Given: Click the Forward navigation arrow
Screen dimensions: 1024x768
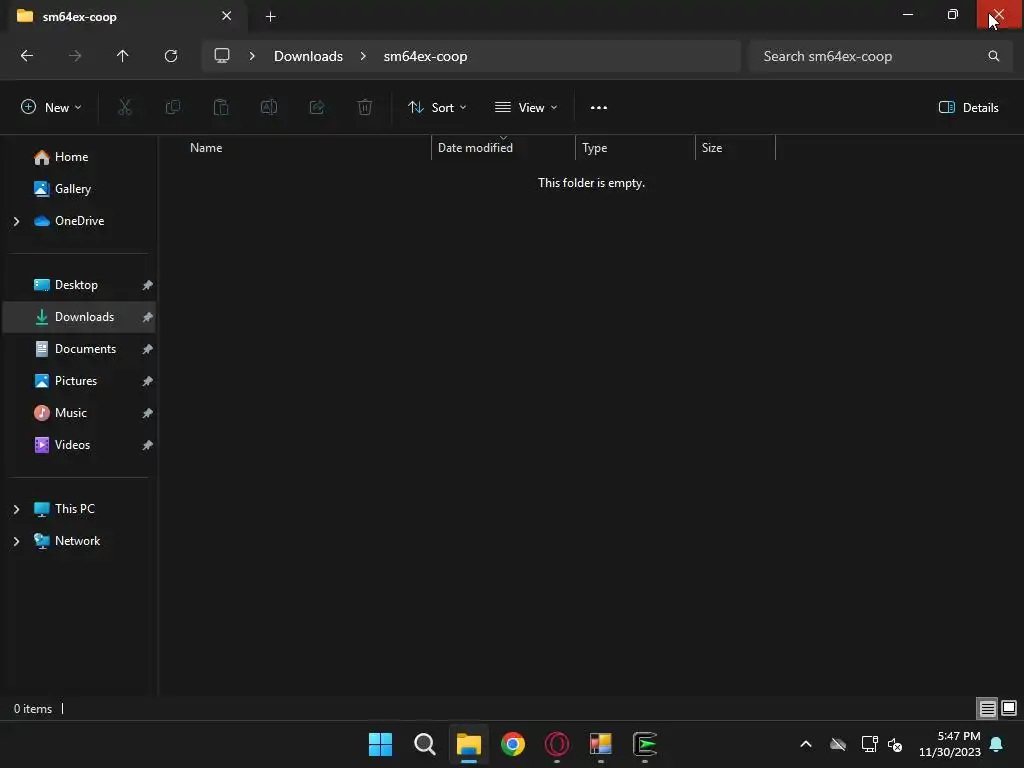Looking at the screenshot, I should (x=75, y=56).
